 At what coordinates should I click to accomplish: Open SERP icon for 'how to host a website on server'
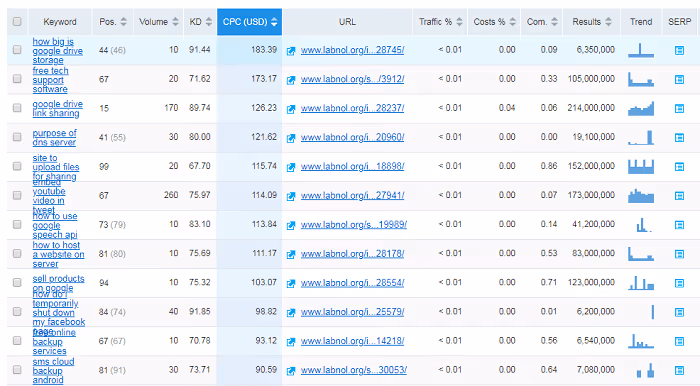679,254
